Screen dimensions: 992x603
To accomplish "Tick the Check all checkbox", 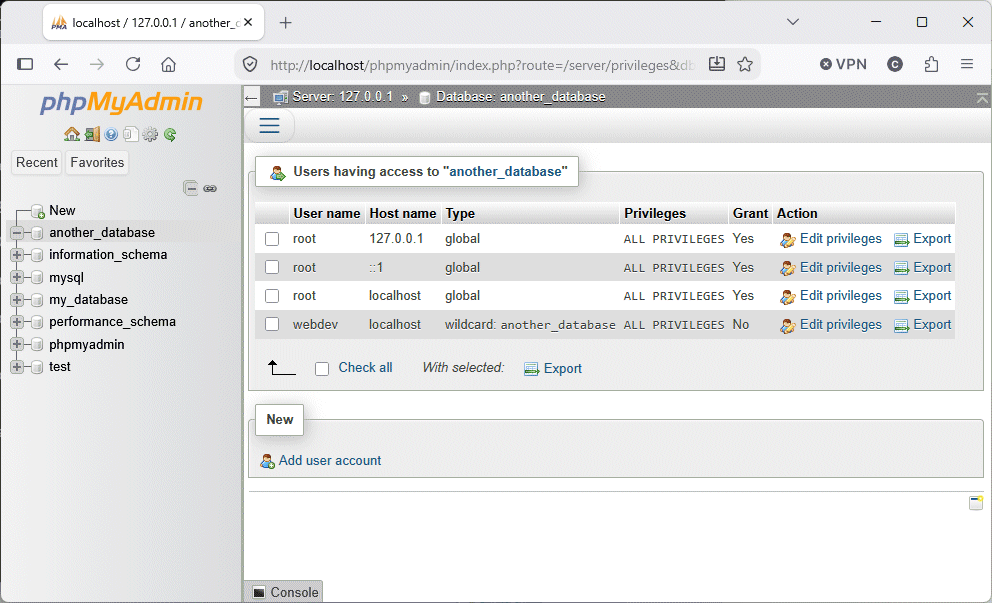I will point(322,369).
